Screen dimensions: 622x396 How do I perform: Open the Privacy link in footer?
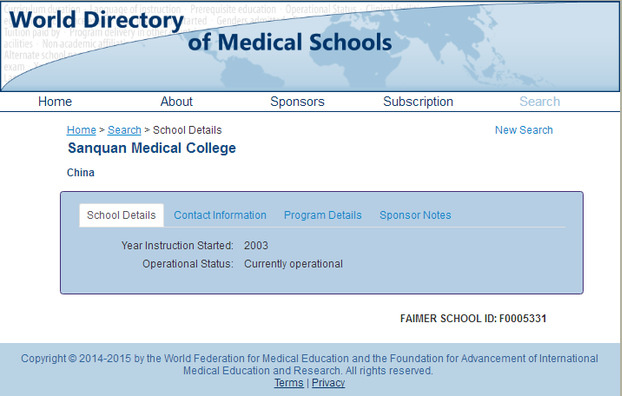pos(328,383)
